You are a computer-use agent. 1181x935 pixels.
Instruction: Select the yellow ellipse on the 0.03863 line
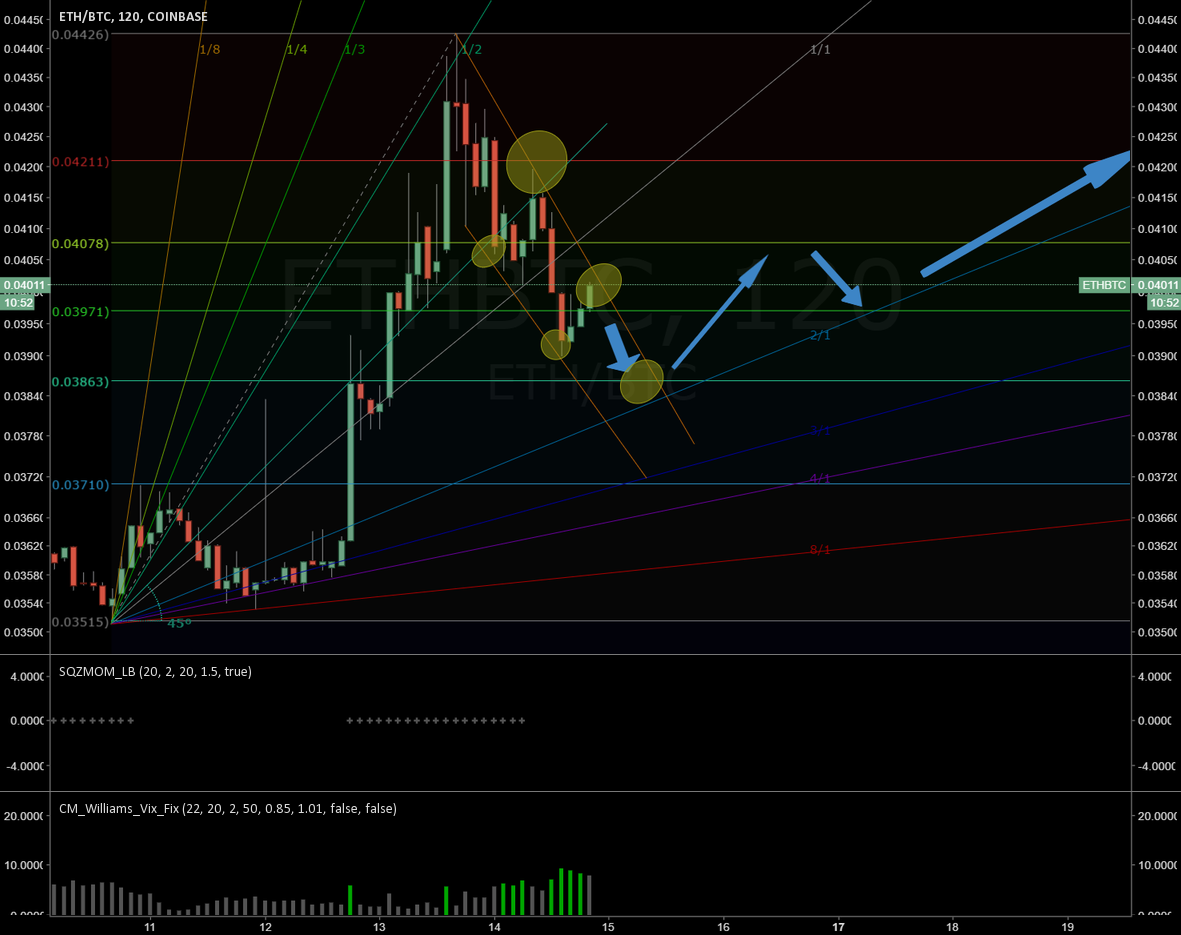click(642, 381)
